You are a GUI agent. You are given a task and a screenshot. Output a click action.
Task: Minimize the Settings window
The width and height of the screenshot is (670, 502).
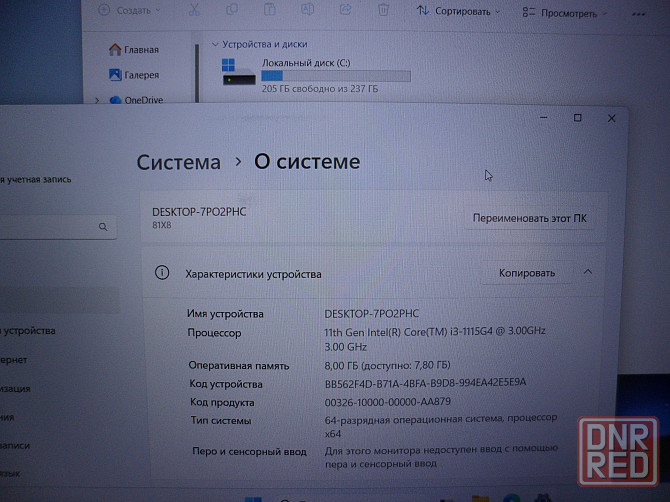pos(543,117)
